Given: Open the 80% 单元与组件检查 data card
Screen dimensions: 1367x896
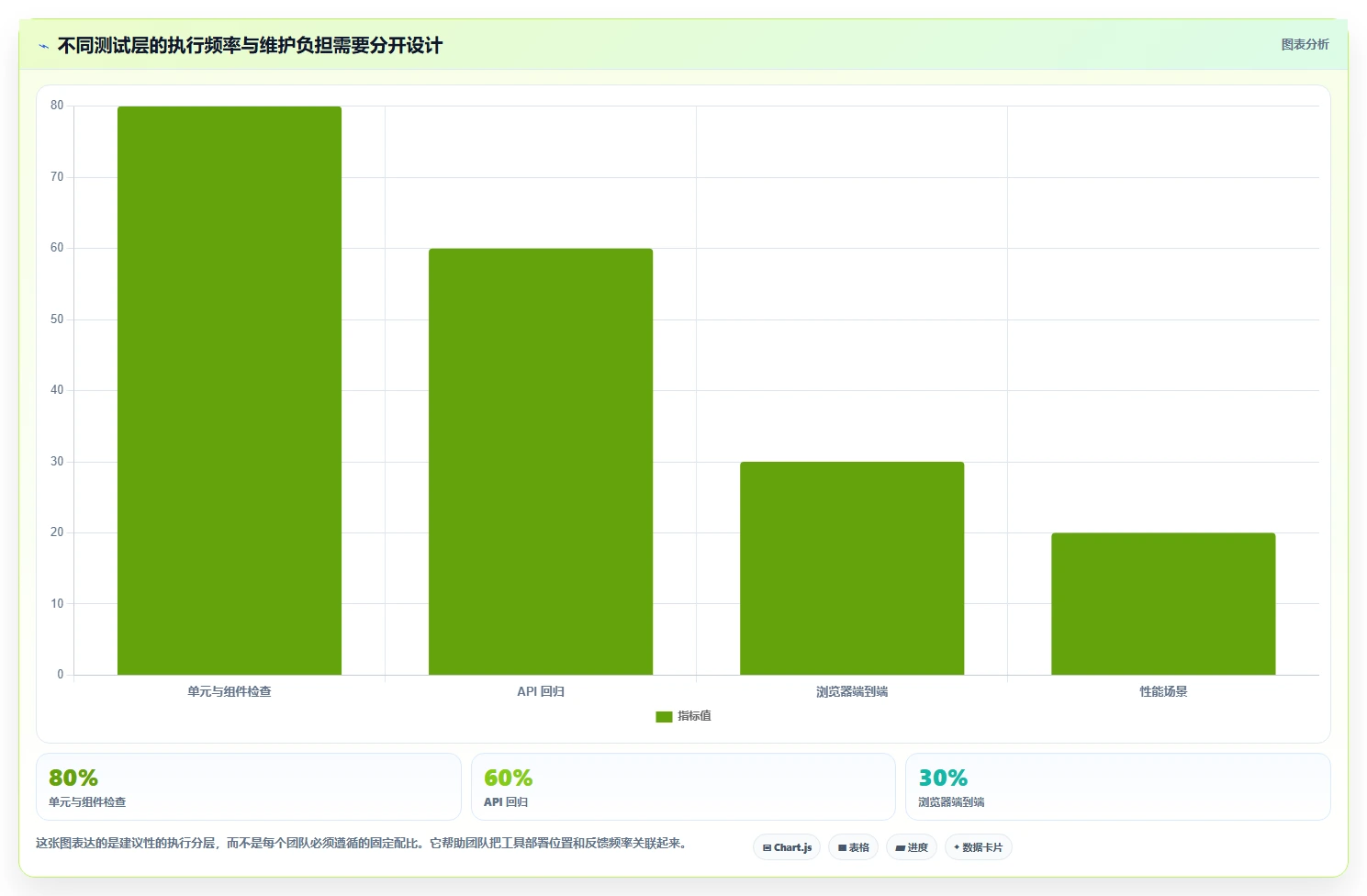Looking at the screenshot, I should click(249, 787).
